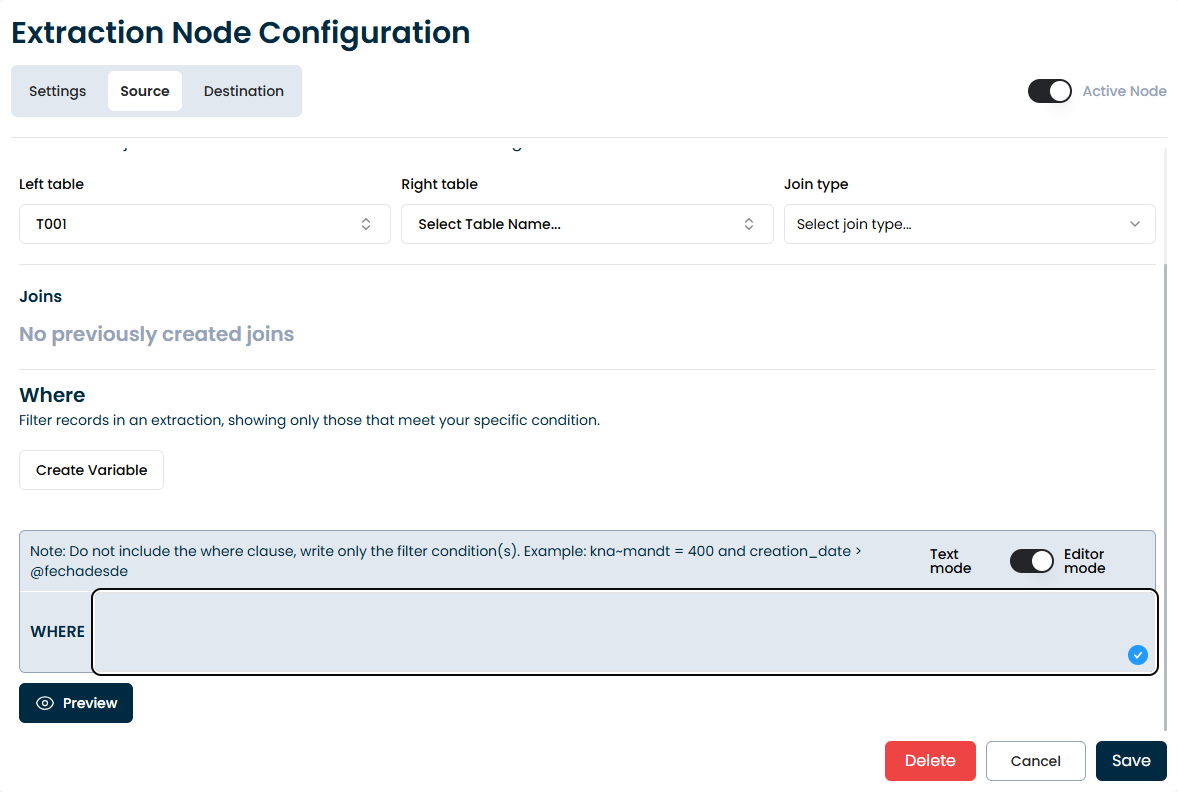Click the up-down chevron in Right table field

[749, 224]
